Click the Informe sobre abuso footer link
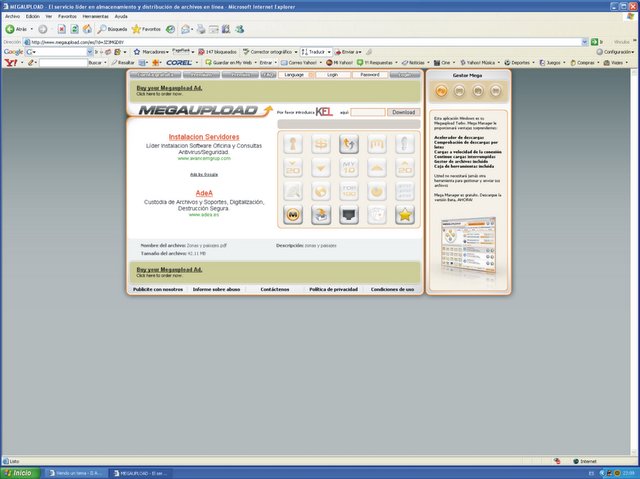This screenshot has height=479, width=640. (216, 289)
